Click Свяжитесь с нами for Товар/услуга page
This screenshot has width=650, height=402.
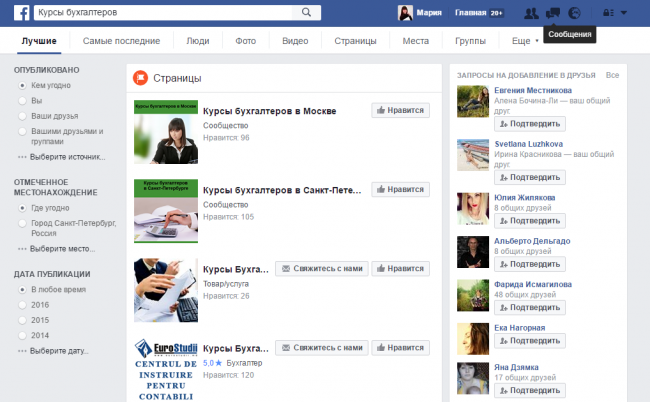[x=322, y=269]
